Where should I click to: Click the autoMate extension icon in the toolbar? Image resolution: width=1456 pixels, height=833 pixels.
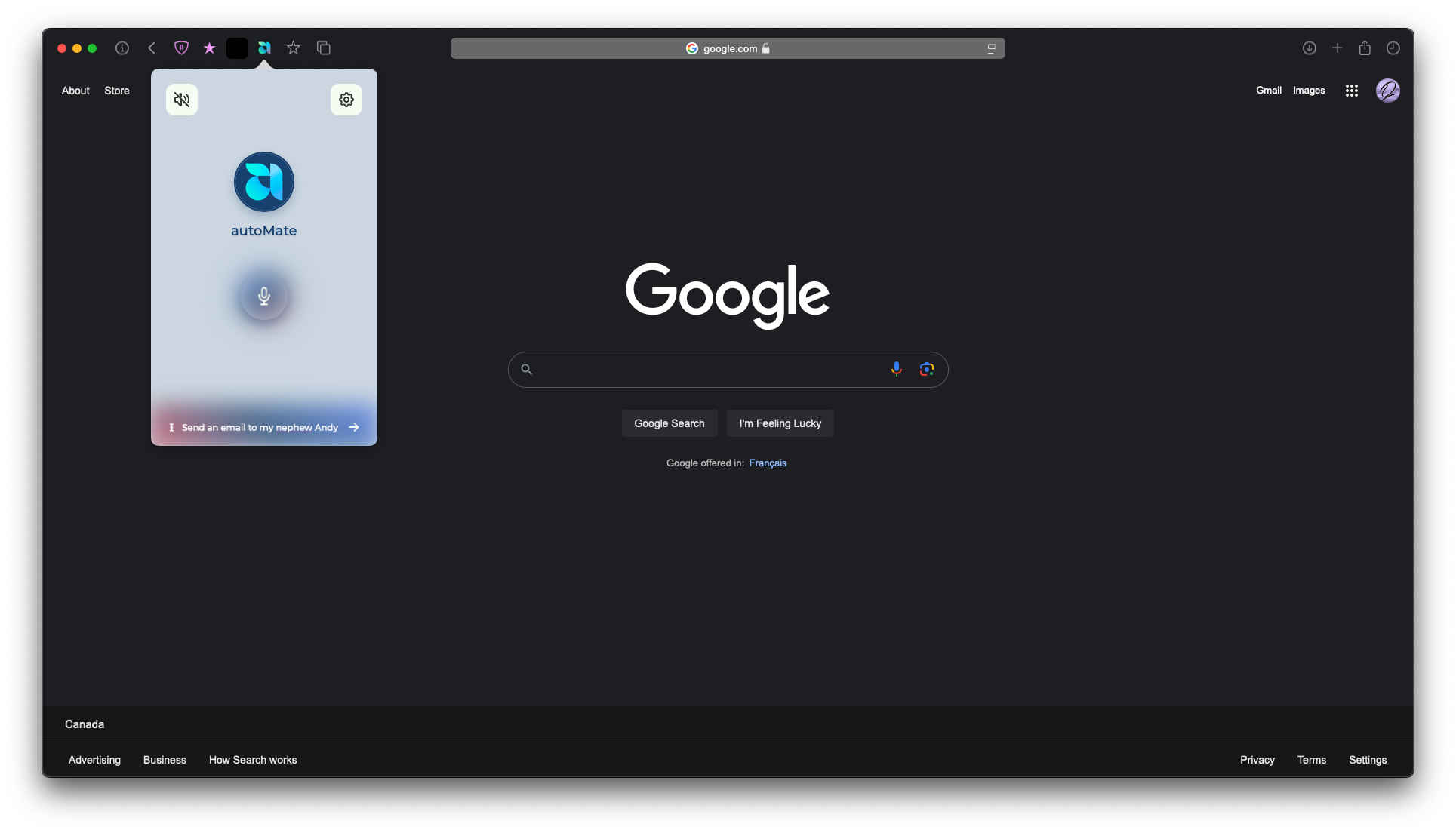click(x=263, y=48)
